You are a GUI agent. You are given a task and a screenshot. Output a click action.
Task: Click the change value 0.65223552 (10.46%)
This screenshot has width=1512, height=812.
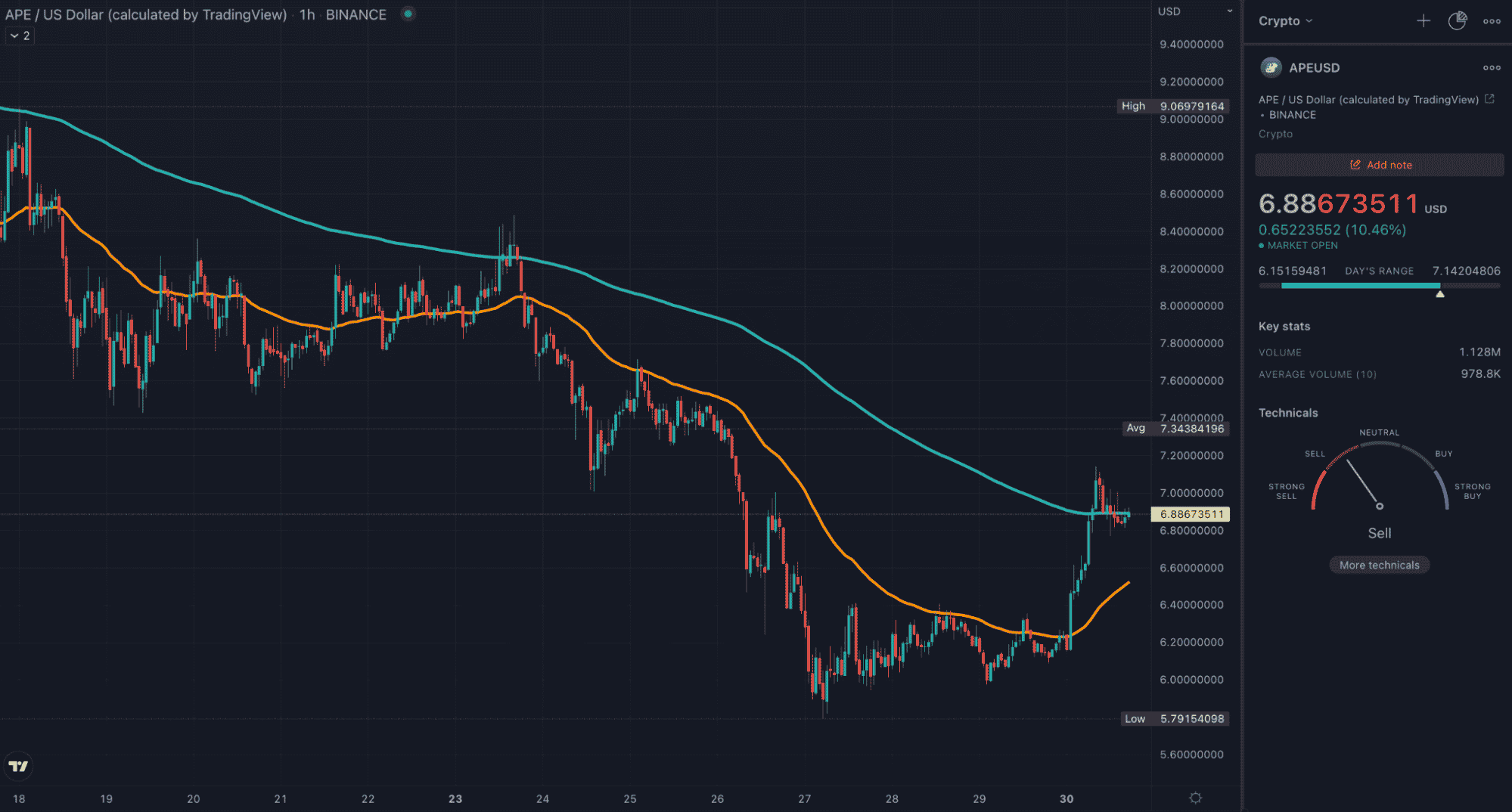click(x=1332, y=230)
